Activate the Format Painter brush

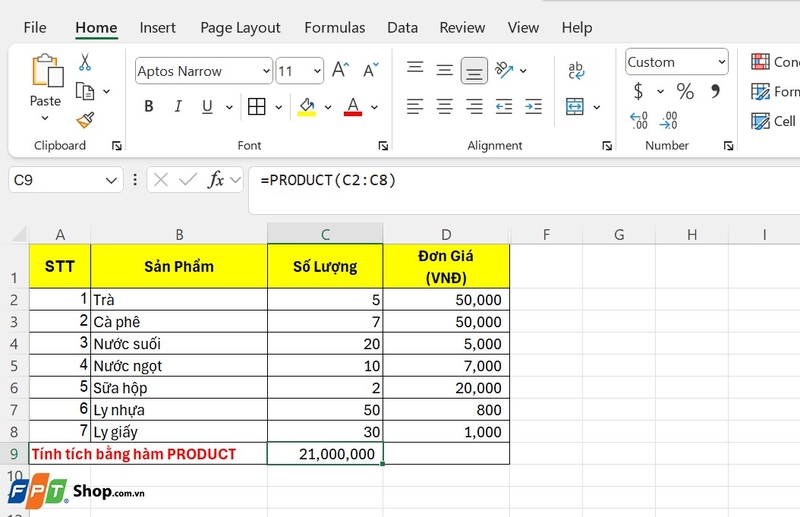click(x=85, y=120)
